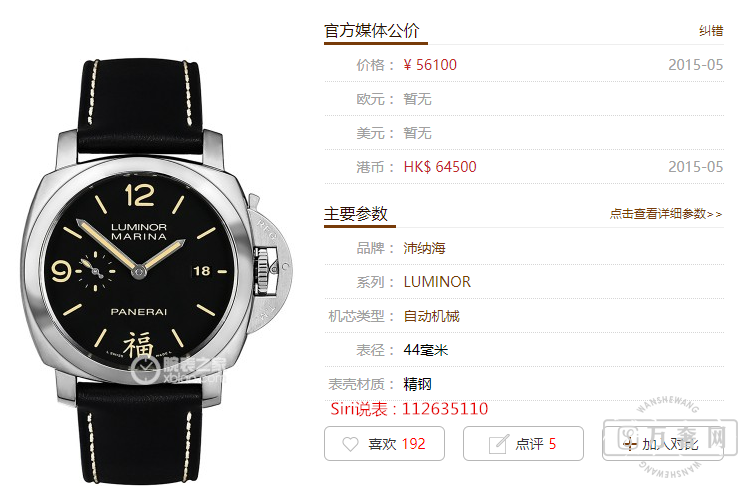The width and height of the screenshot is (746, 486).
Task: Open the 喜欢 192 like button
Action: (384, 444)
